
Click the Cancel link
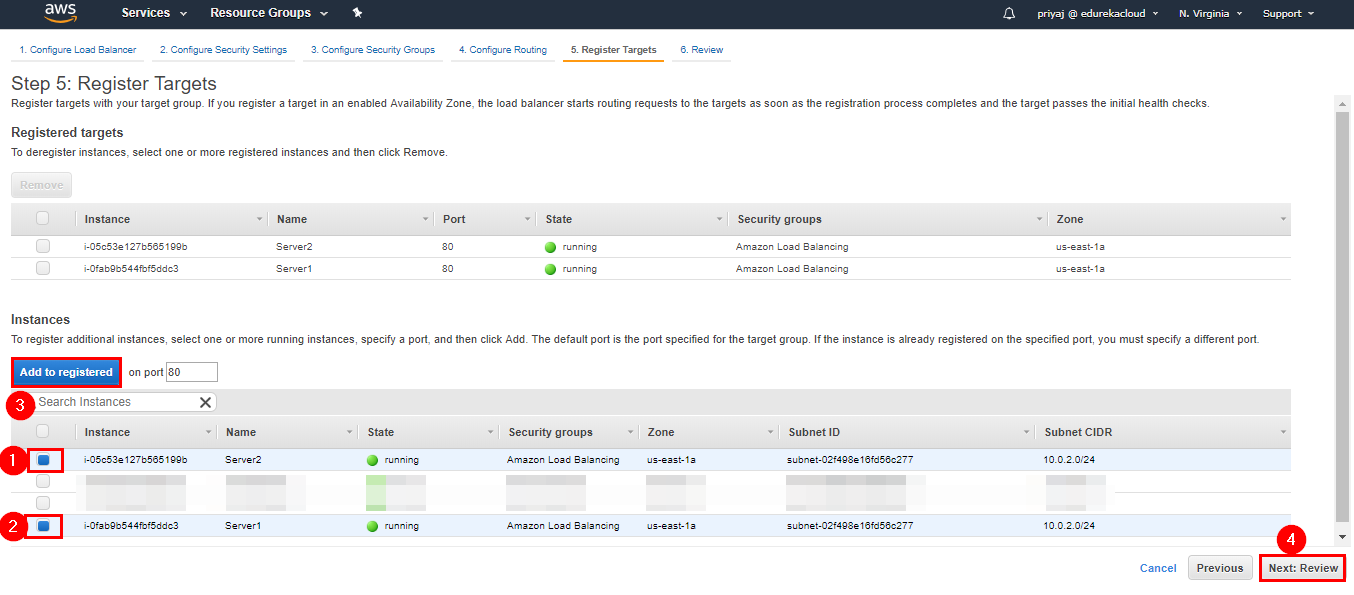point(1157,567)
